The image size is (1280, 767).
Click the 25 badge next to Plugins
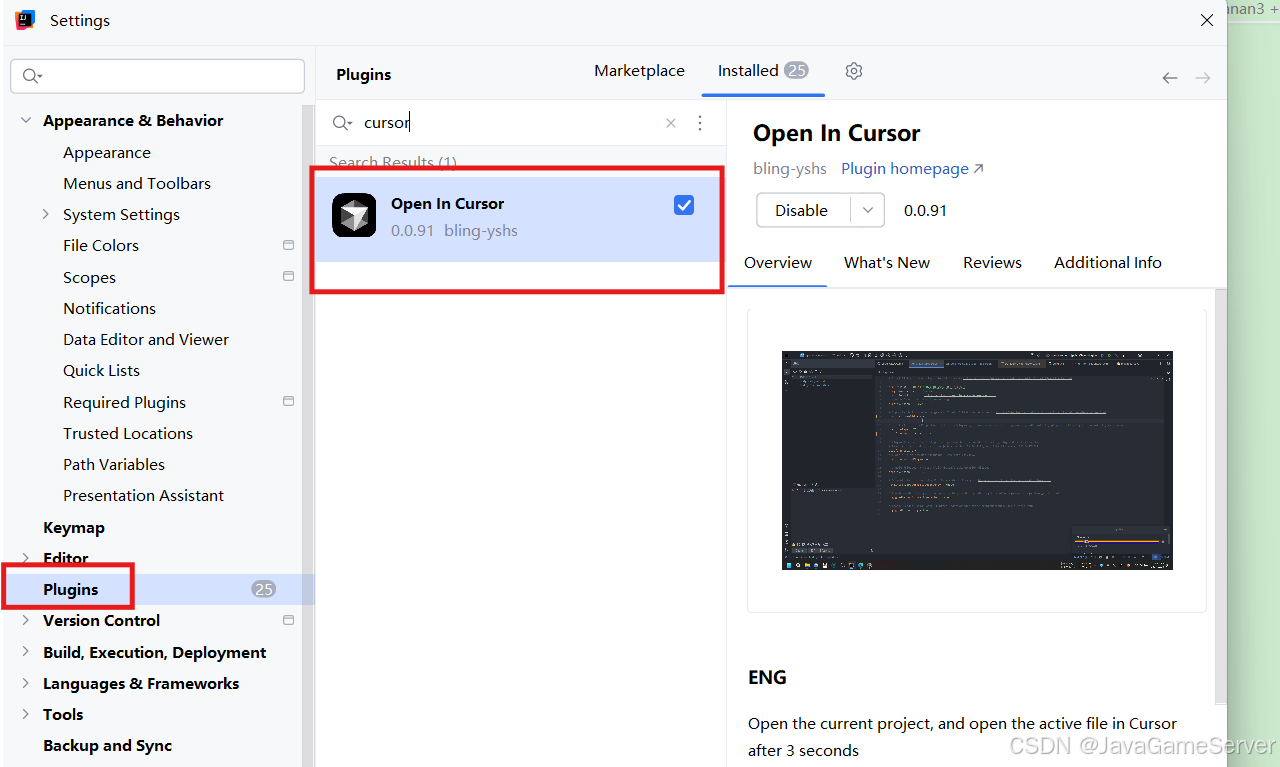coord(263,589)
